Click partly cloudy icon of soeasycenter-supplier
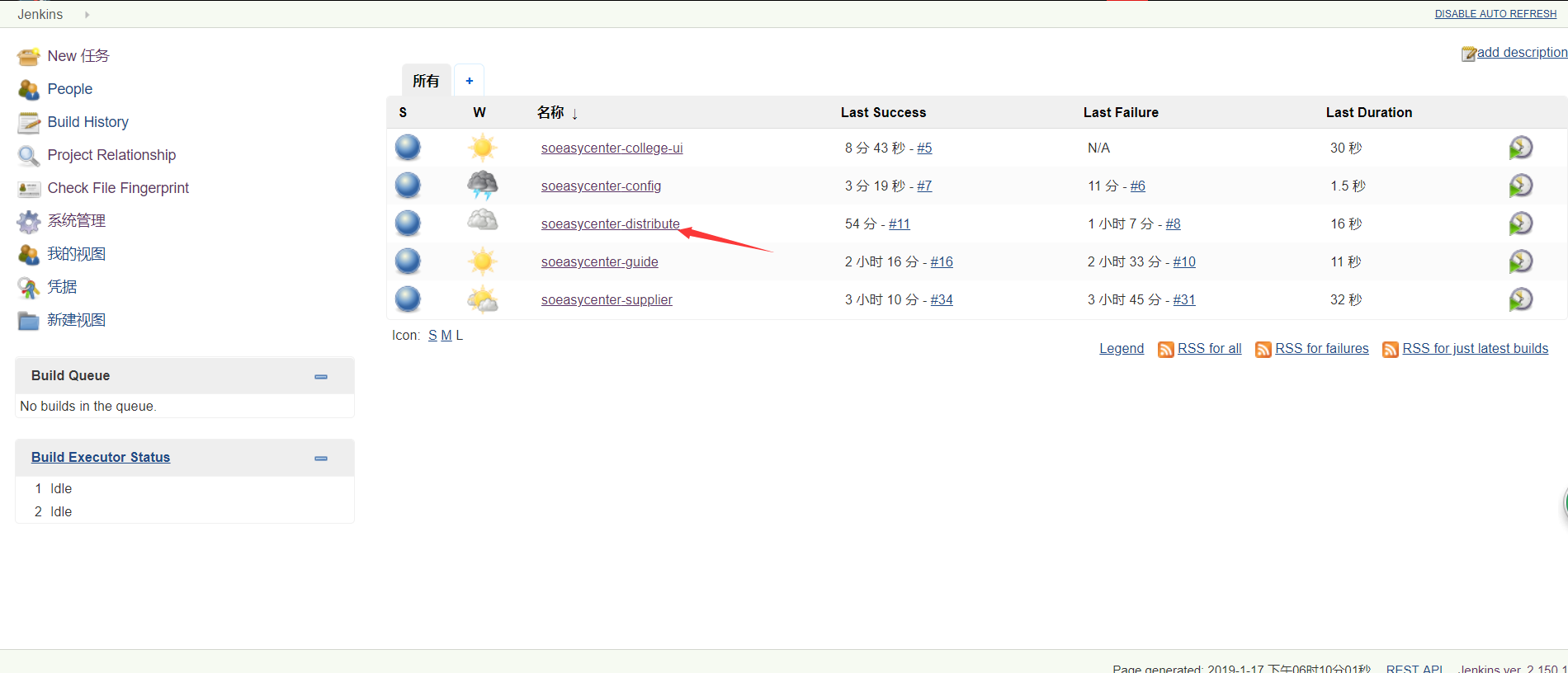This screenshot has width=1568, height=673. (x=483, y=299)
